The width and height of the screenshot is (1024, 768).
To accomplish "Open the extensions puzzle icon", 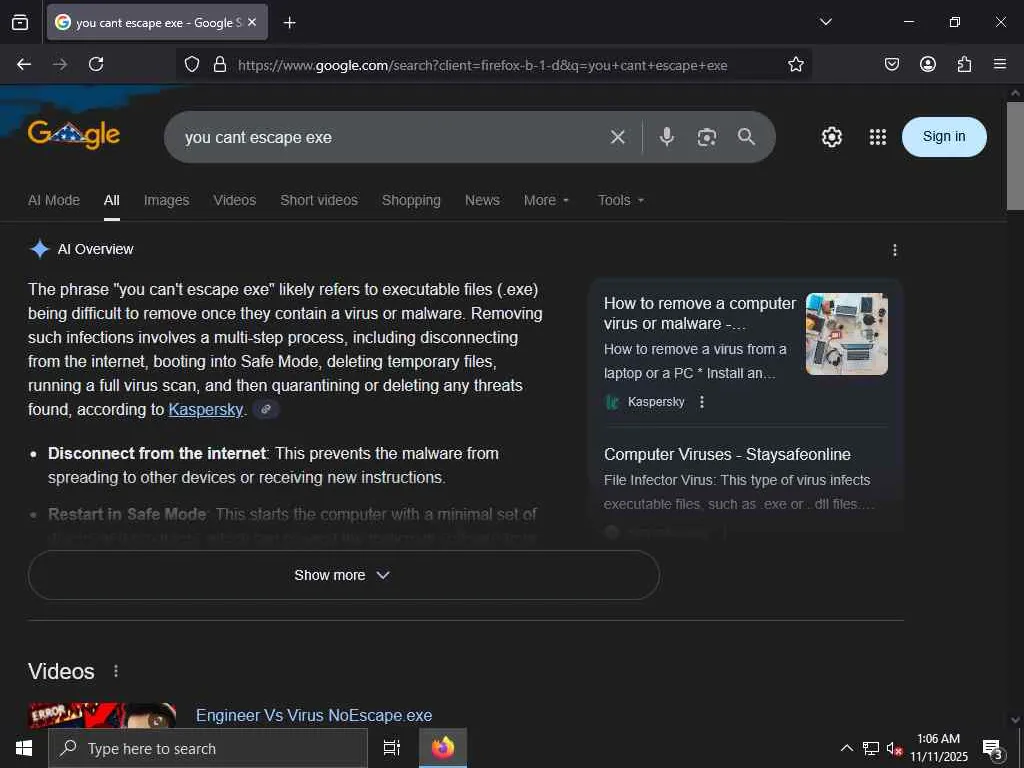I will tap(964, 64).
